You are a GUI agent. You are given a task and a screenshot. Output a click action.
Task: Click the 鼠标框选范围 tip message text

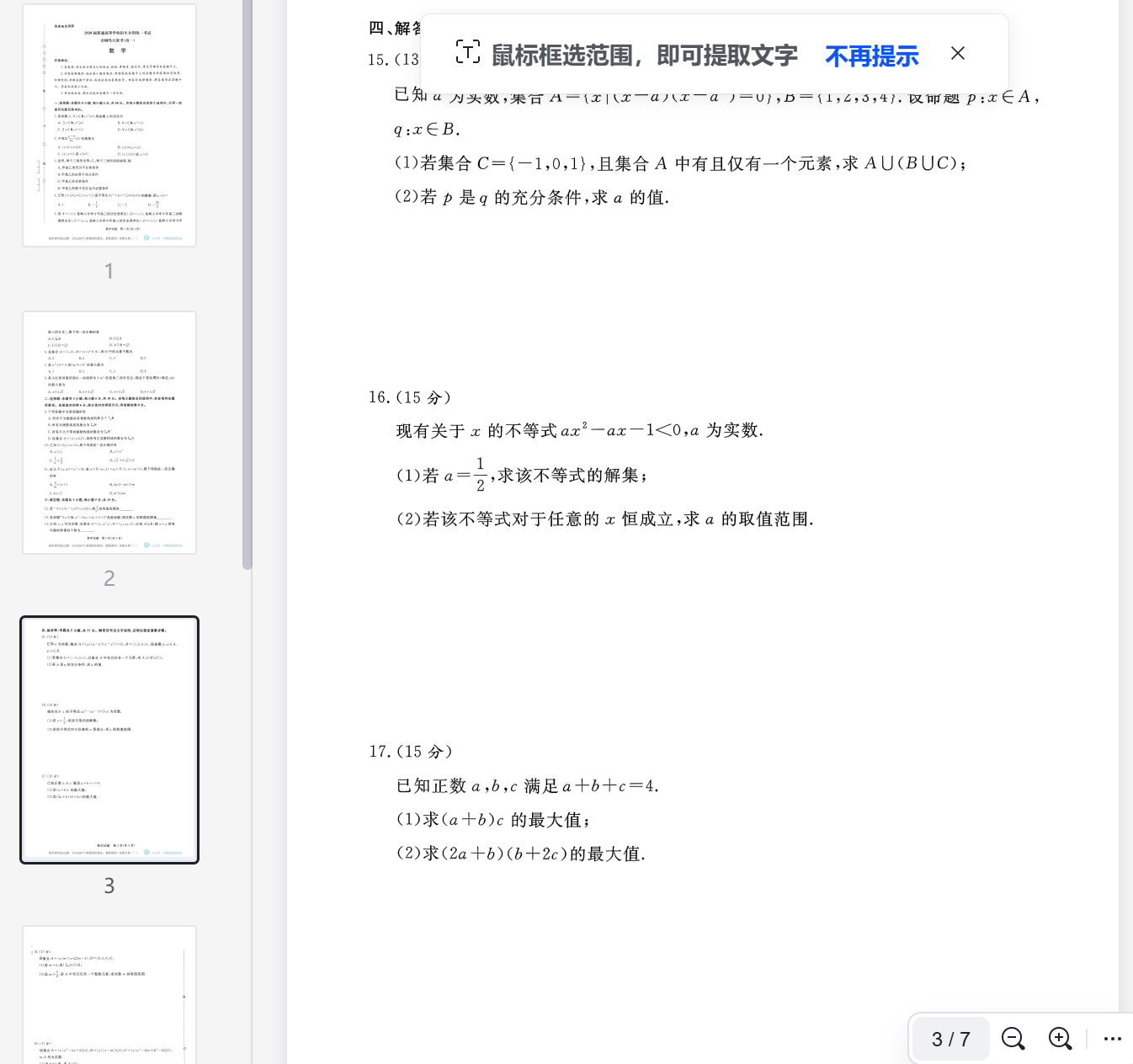pos(644,56)
